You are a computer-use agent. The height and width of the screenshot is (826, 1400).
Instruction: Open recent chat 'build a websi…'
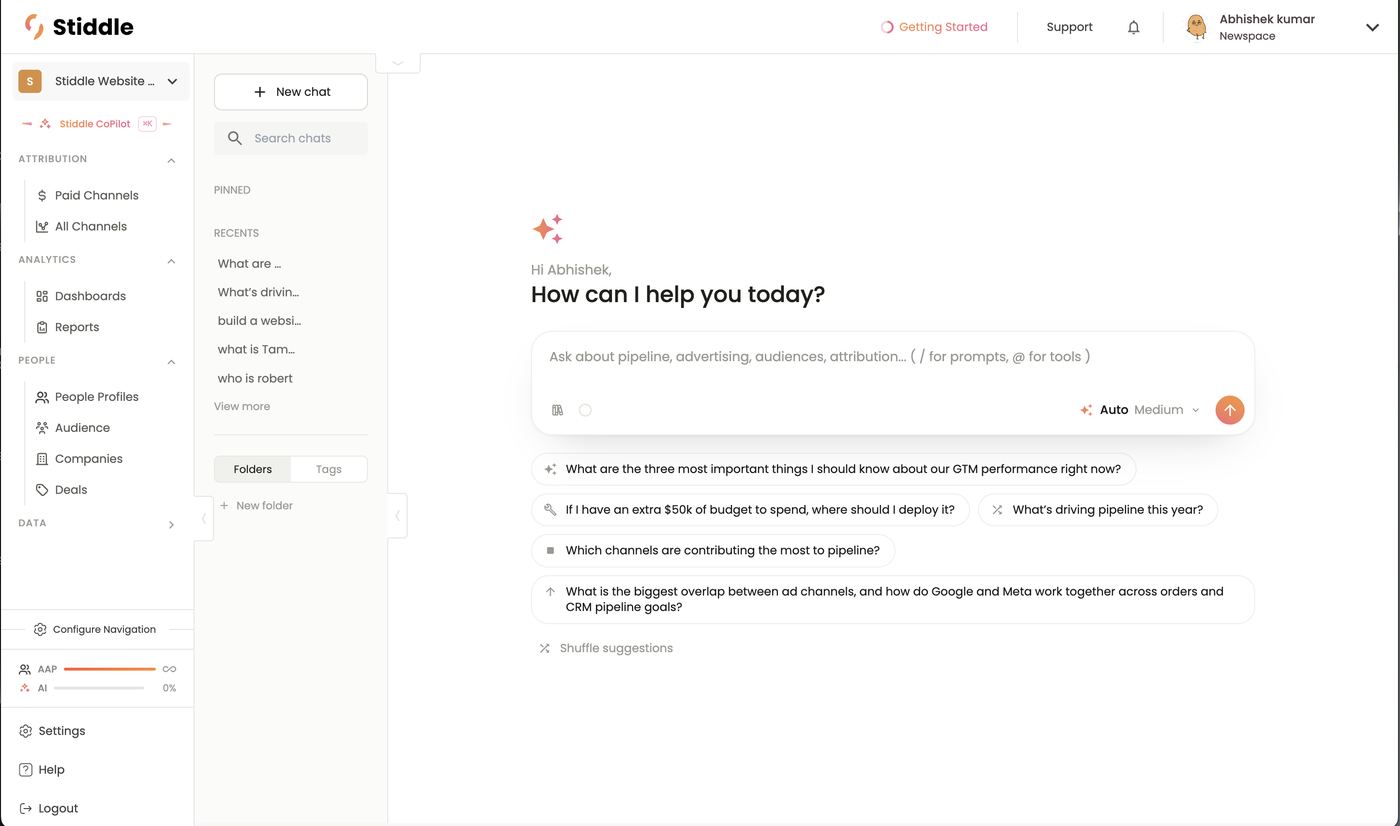click(259, 321)
